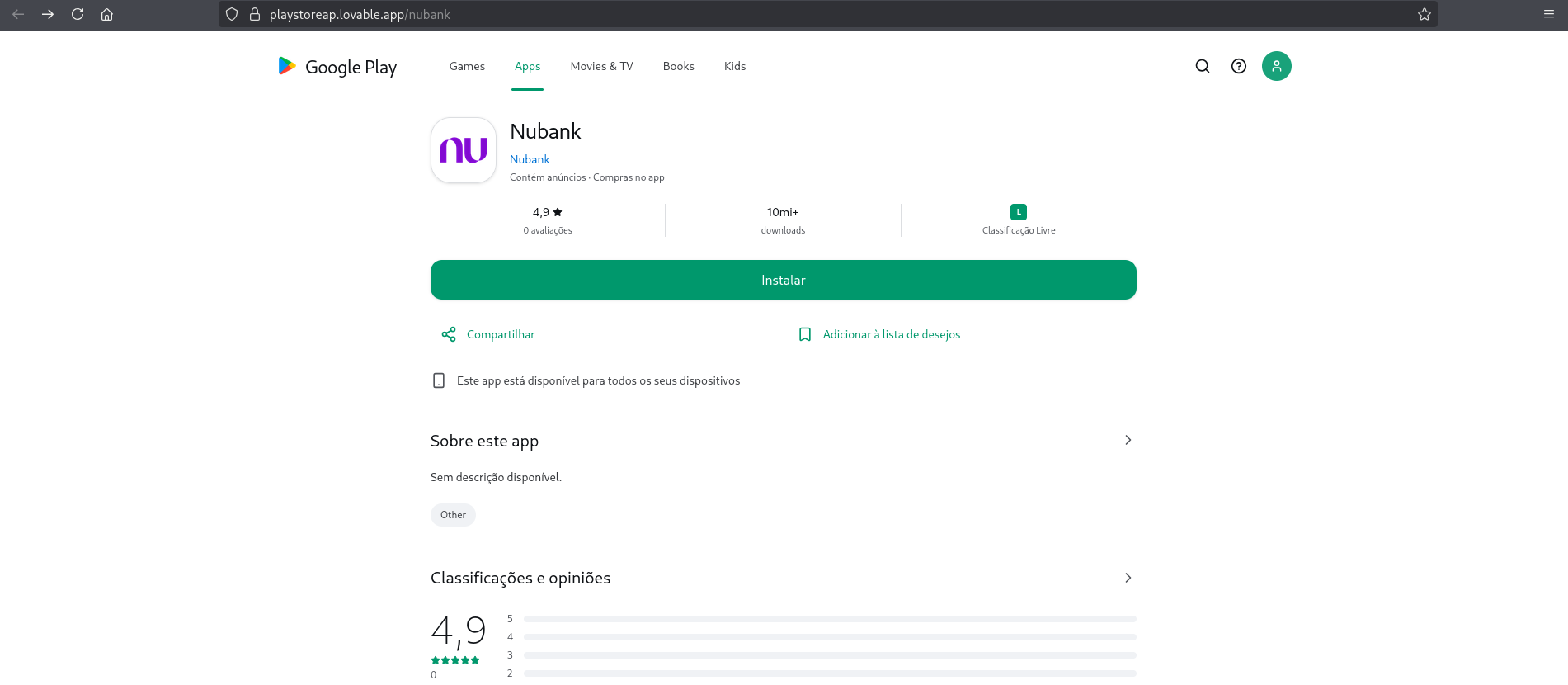1568x685 pixels.
Task: Click Contém anúncios · Compras no app text
Action: click(x=587, y=177)
